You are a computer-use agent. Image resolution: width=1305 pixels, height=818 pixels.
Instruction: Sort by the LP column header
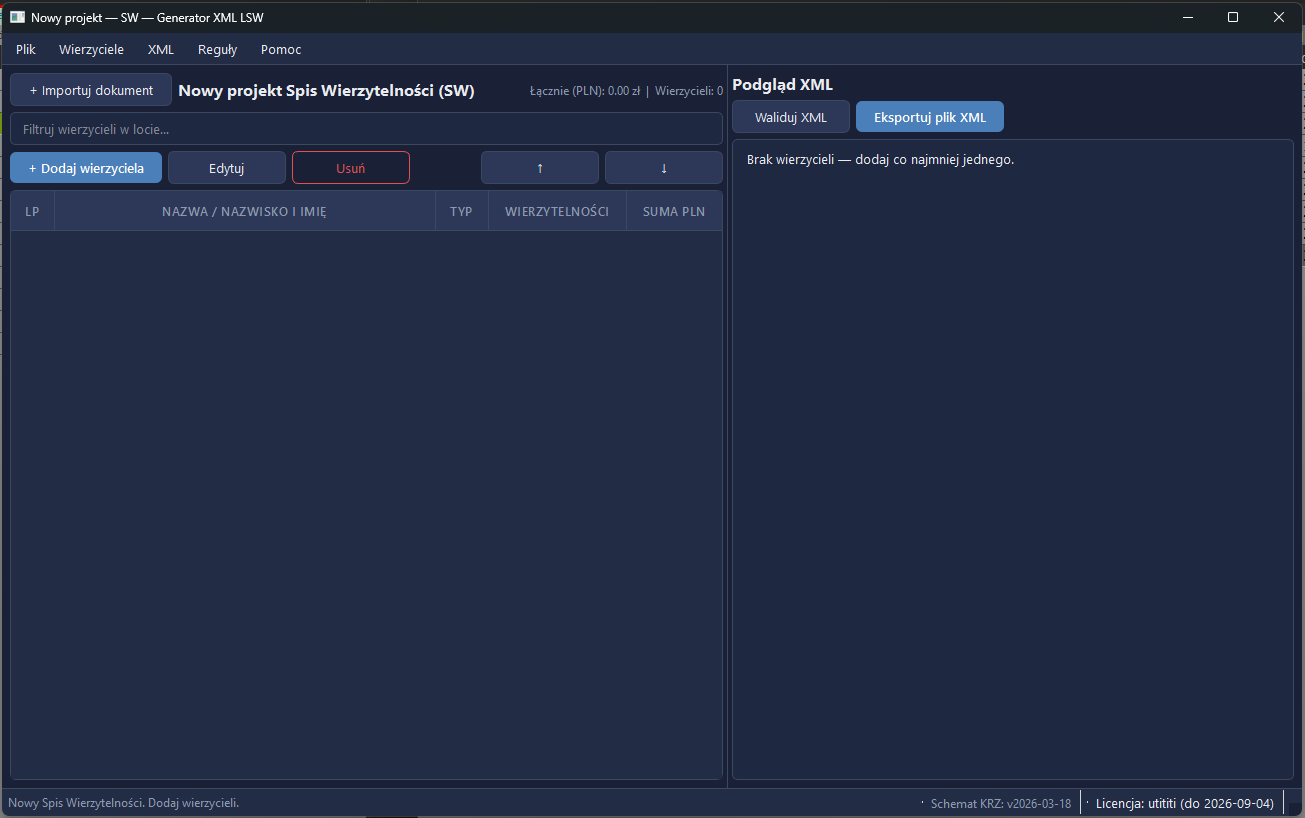pos(33,211)
